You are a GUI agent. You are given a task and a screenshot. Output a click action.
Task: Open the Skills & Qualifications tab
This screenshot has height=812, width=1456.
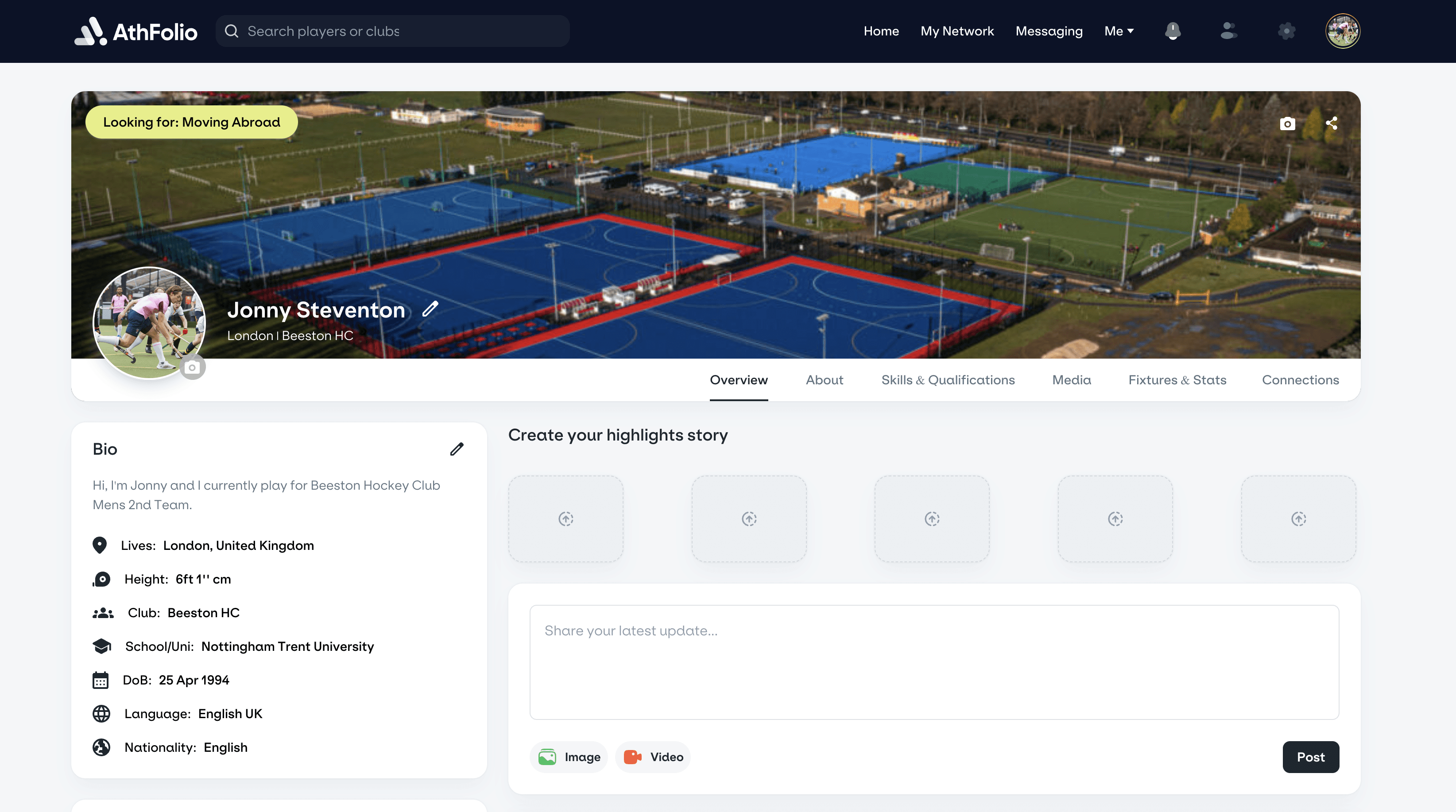948,380
